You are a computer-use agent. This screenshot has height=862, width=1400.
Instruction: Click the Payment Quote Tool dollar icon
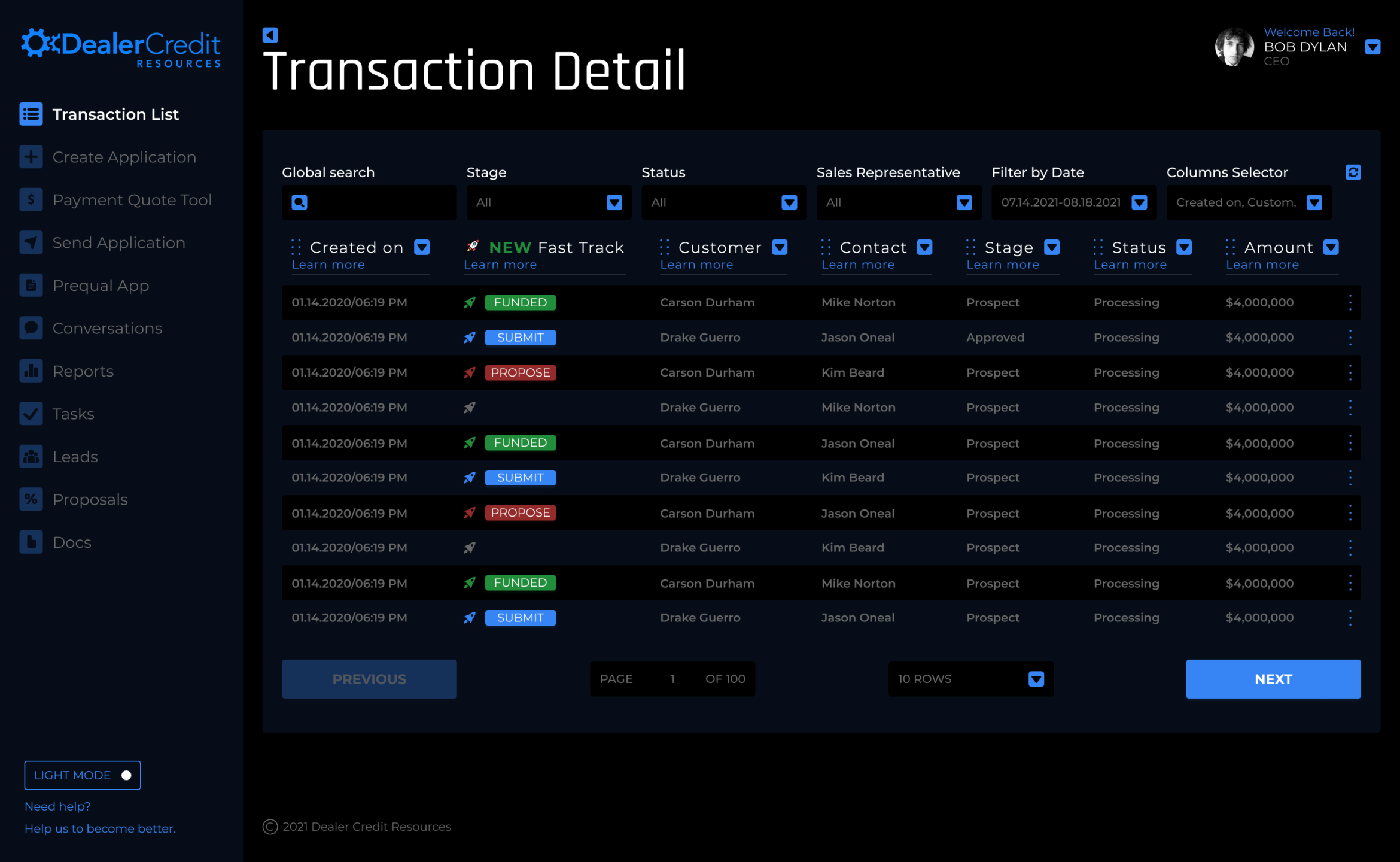pyautogui.click(x=31, y=200)
